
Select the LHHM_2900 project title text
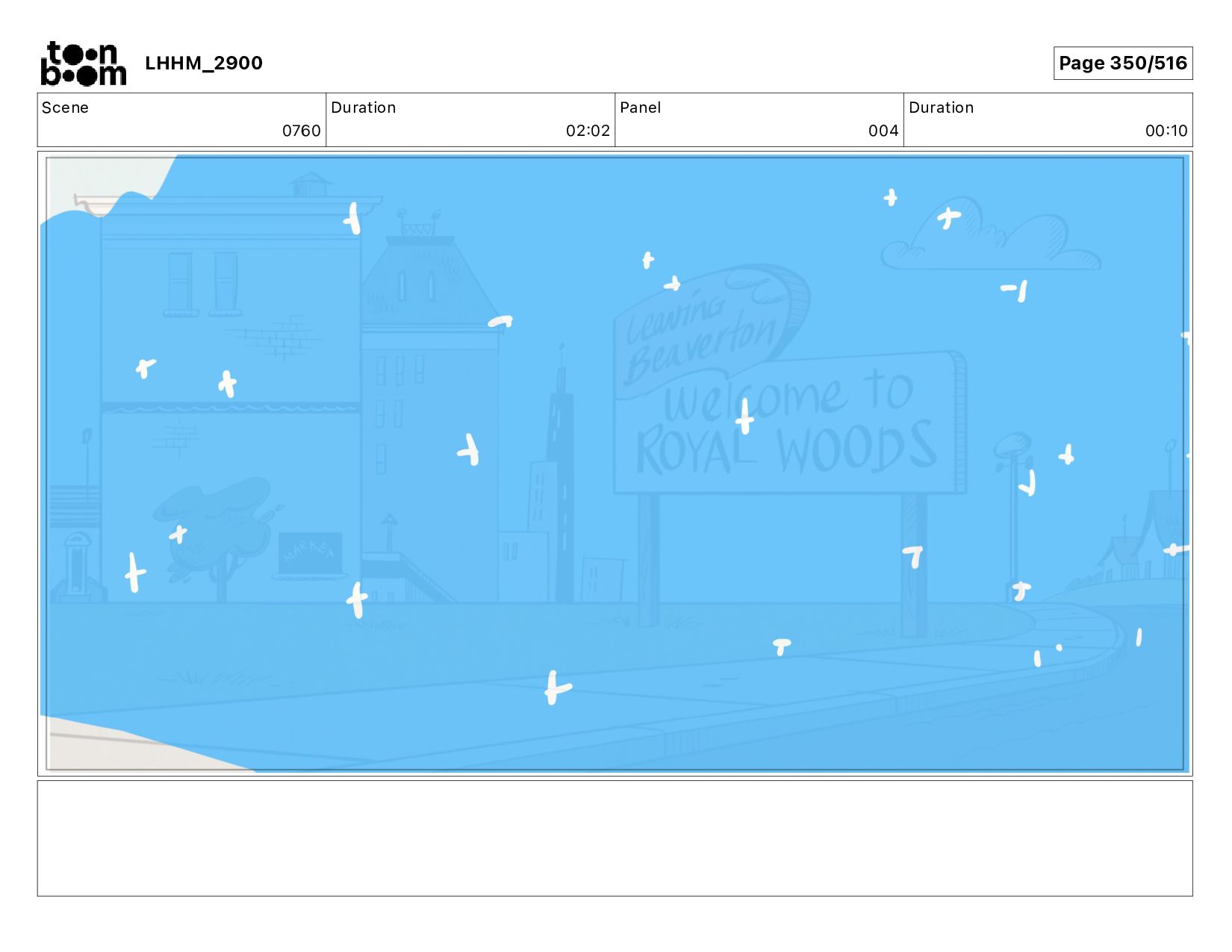(204, 63)
